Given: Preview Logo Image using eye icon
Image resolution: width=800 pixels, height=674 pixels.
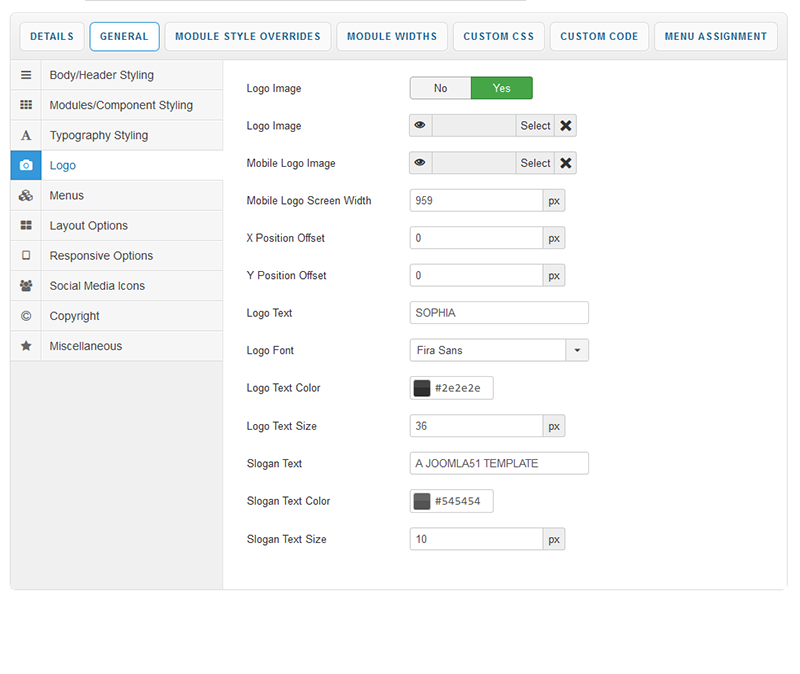Looking at the screenshot, I should 421,125.
